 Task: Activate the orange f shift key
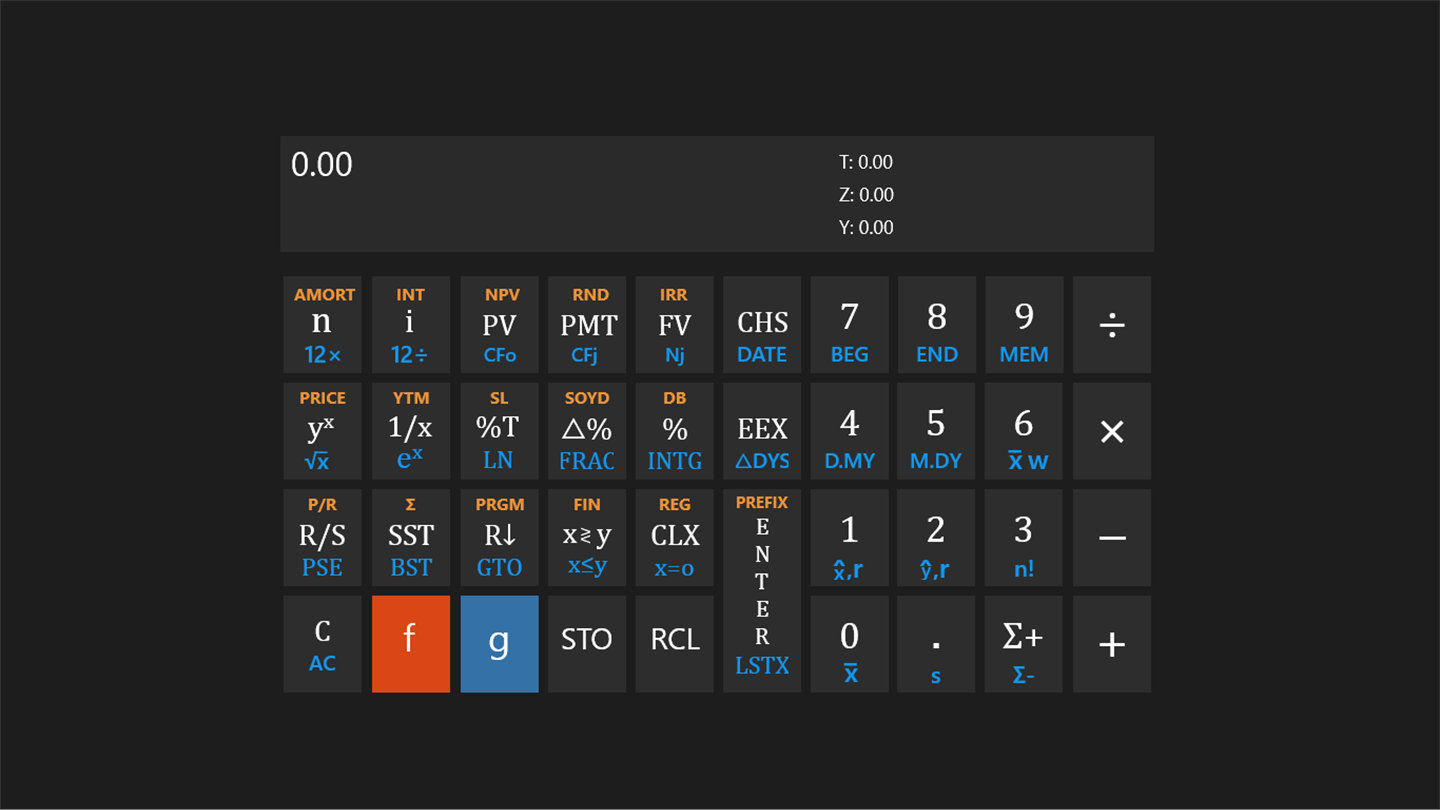point(410,643)
